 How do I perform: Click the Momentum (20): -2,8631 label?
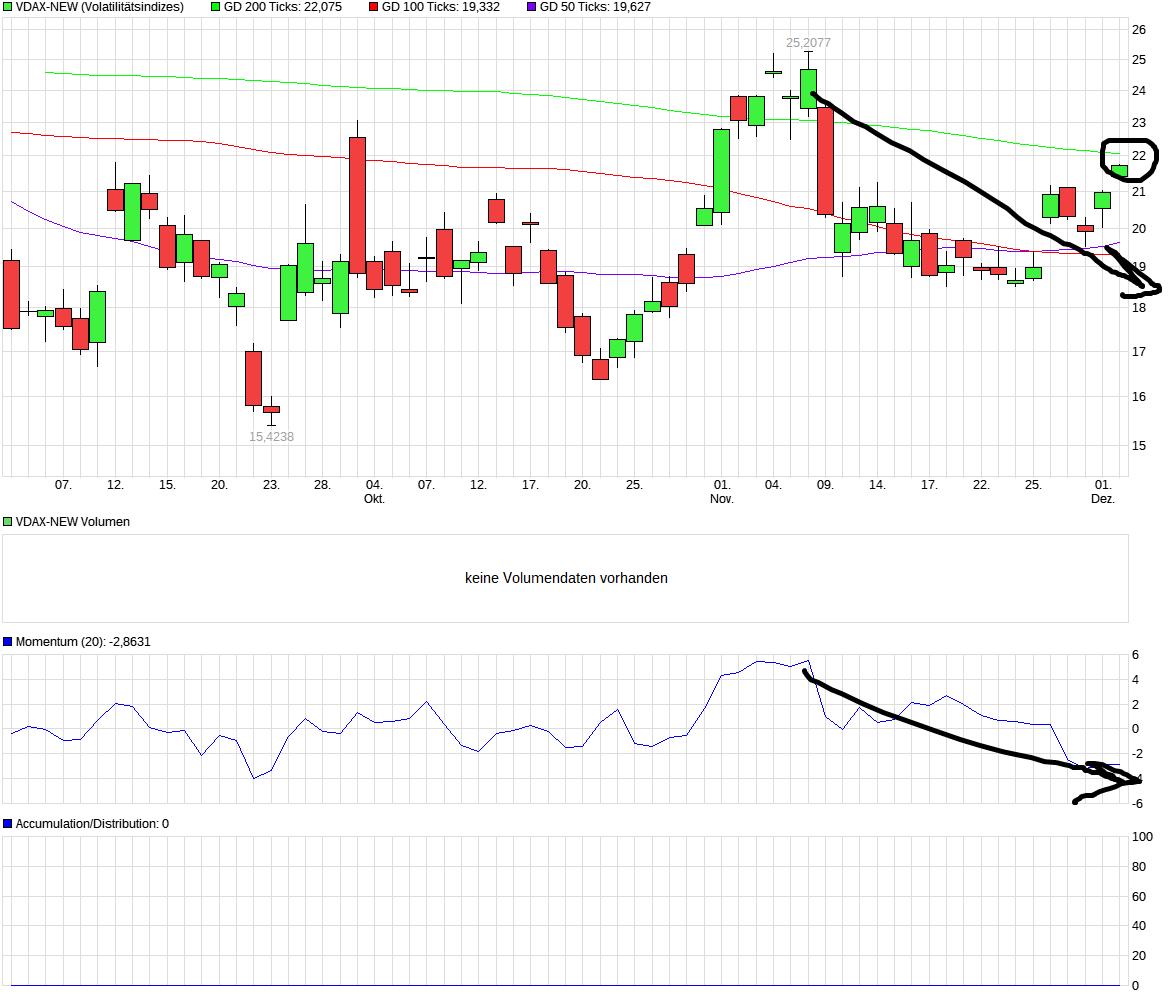(x=83, y=642)
